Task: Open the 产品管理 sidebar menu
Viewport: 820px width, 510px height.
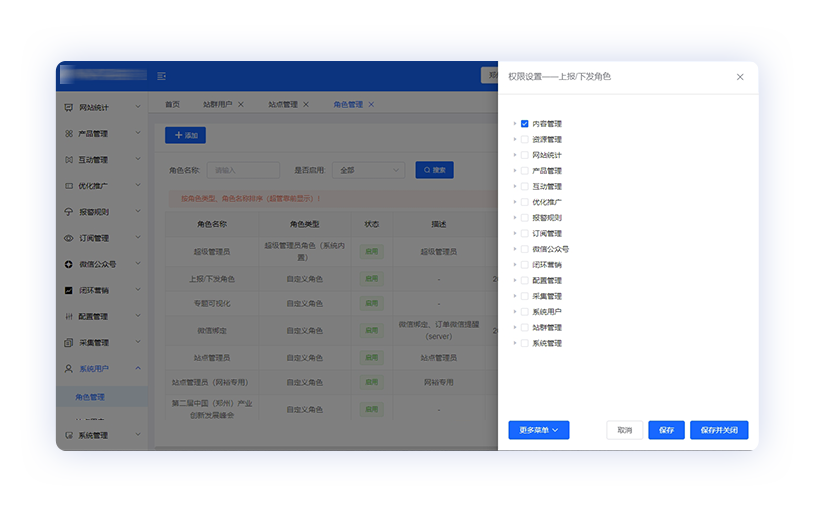Action: coord(102,133)
